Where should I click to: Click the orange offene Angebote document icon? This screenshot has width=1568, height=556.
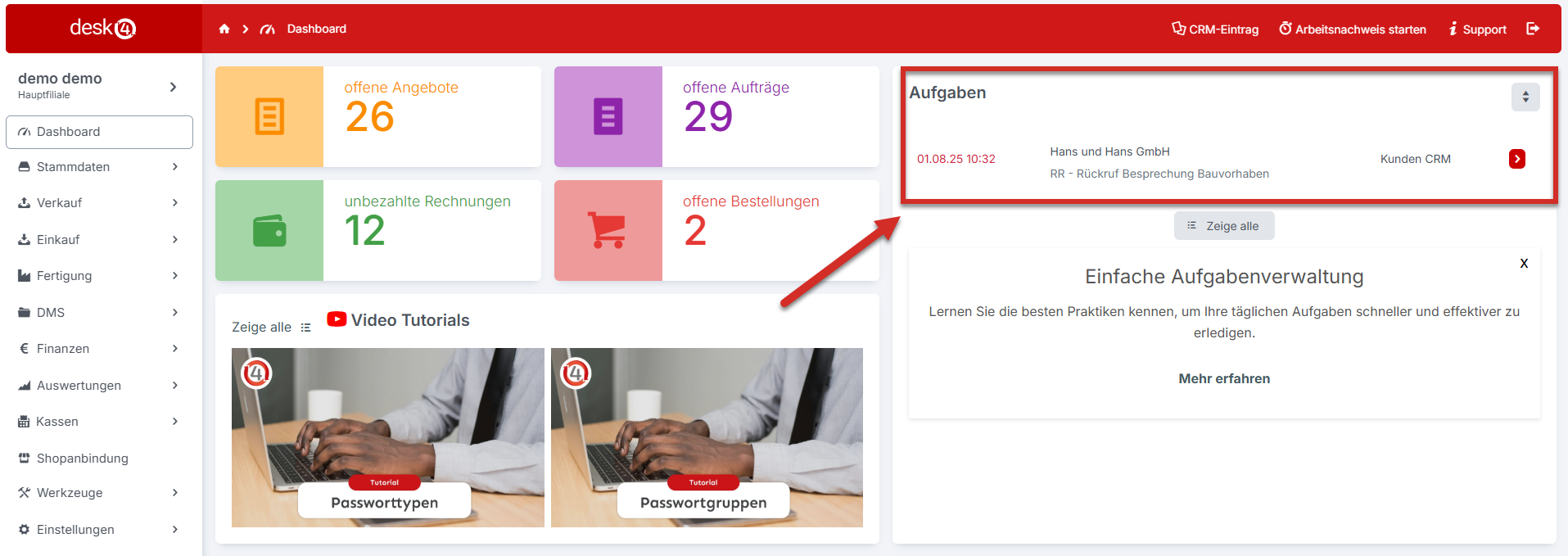click(269, 116)
